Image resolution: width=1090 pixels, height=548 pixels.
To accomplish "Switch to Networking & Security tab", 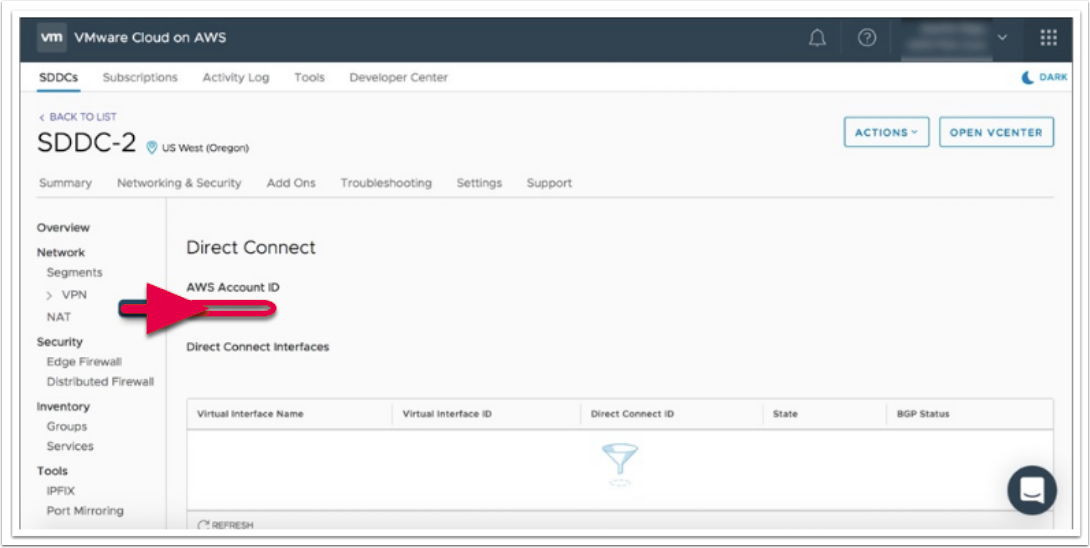I will coord(179,183).
